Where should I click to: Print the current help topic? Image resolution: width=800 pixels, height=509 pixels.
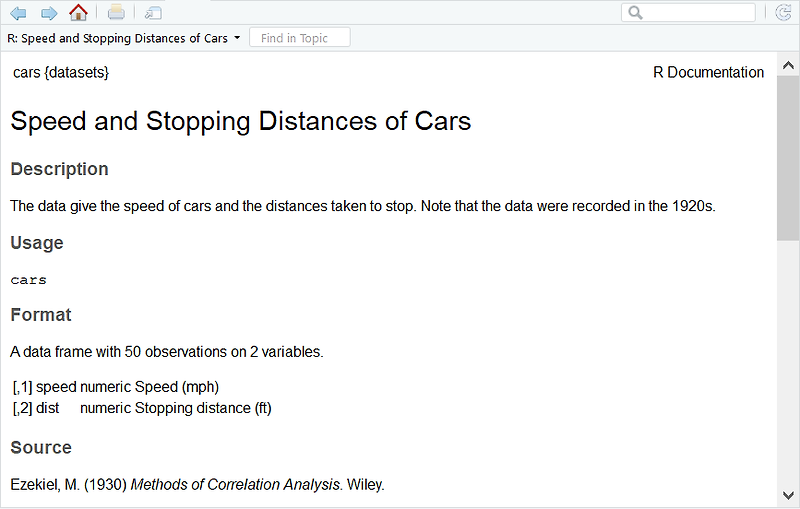(116, 12)
